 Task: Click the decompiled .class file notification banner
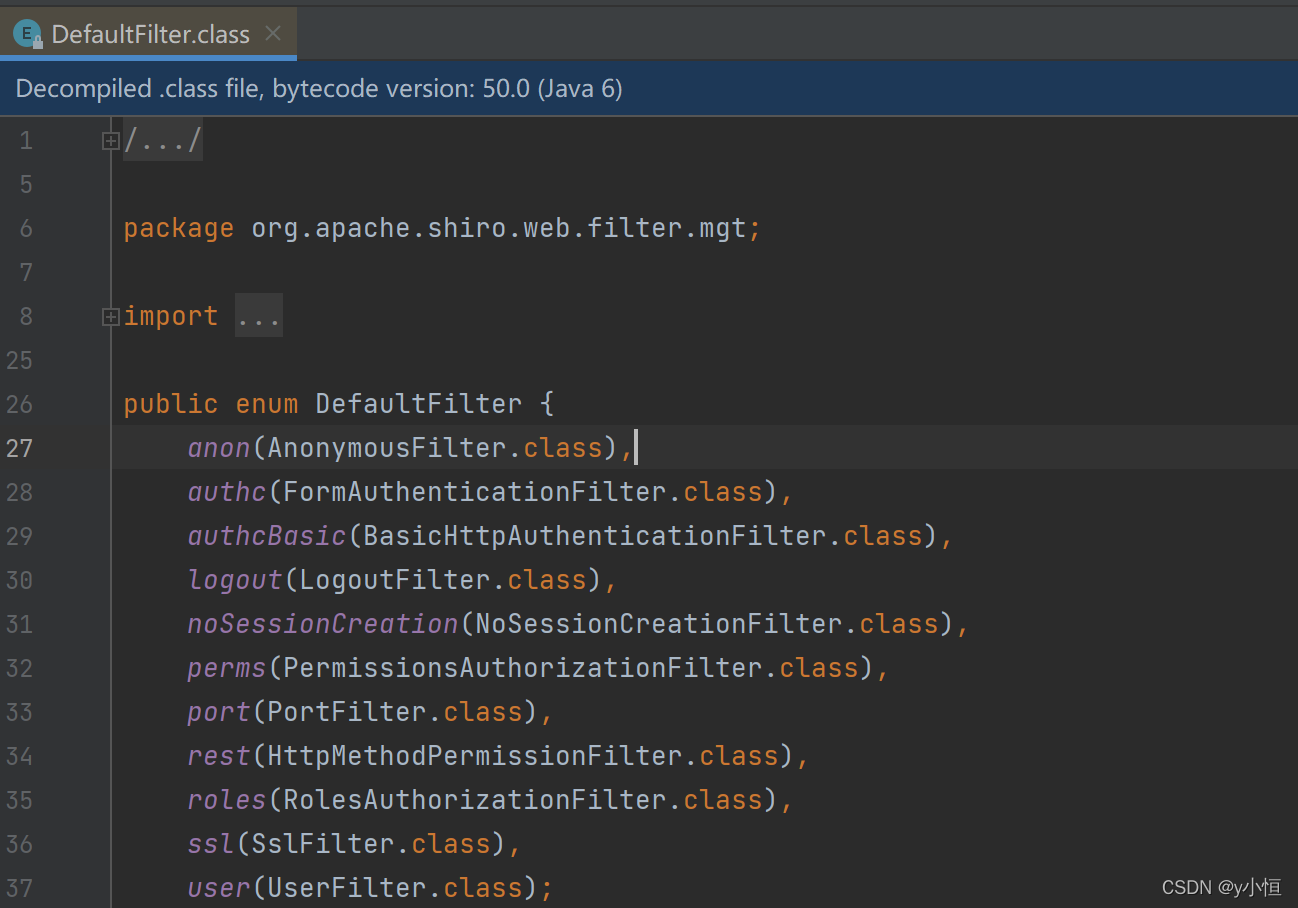(649, 89)
